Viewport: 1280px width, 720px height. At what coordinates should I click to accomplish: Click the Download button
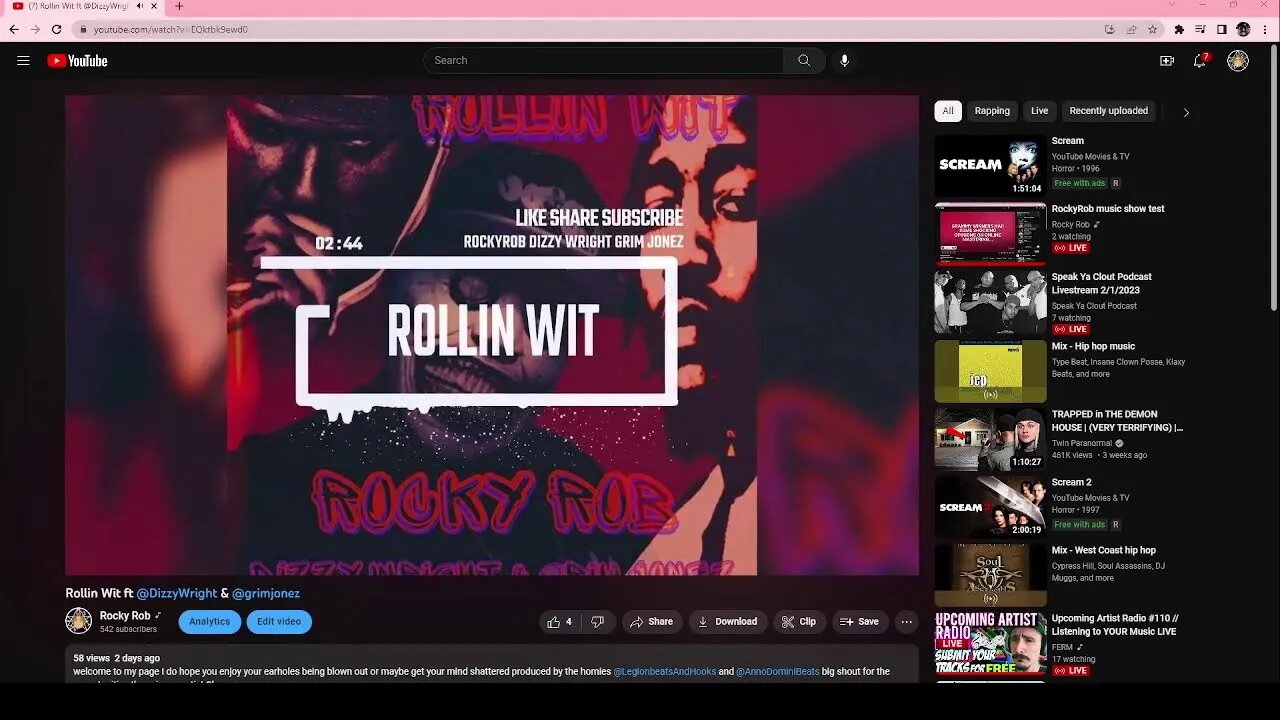[x=728, y=622]
